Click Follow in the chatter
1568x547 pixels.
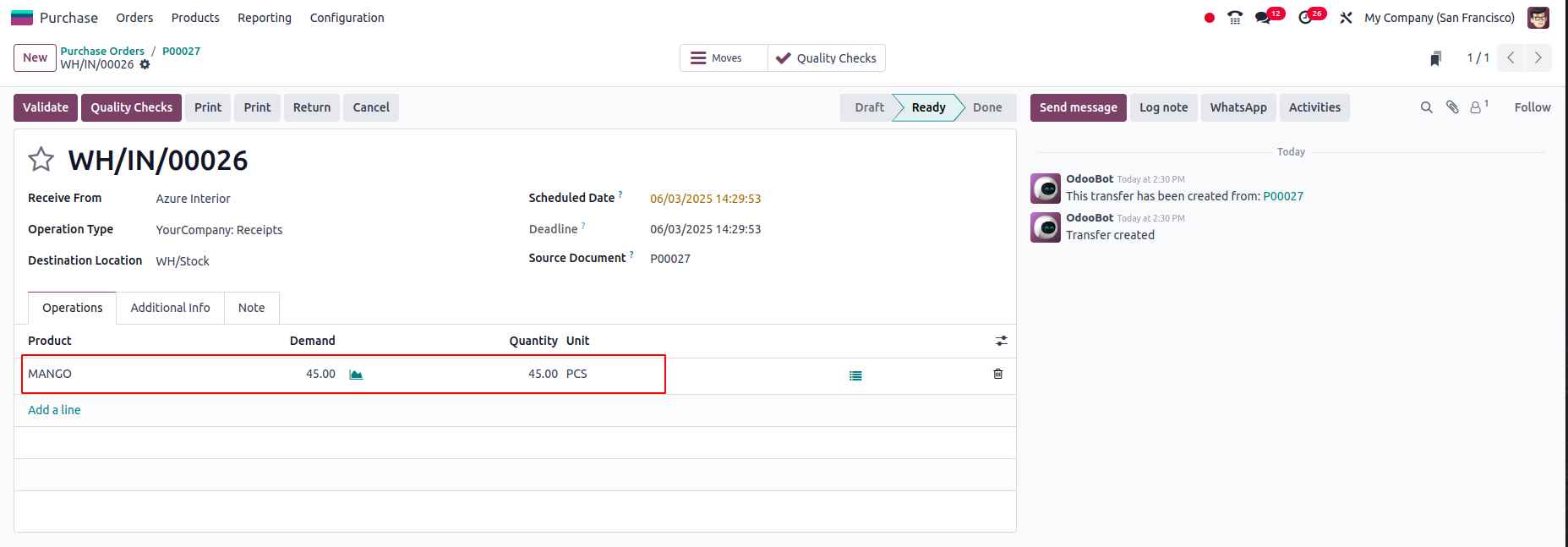pyautogui.click(x=1532, y=107)
